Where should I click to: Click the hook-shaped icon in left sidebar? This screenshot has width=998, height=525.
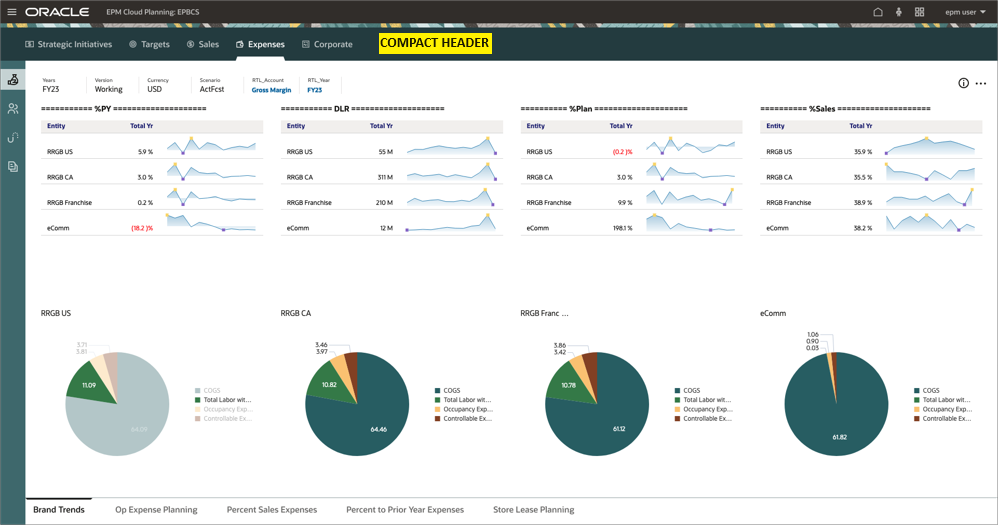13,138
